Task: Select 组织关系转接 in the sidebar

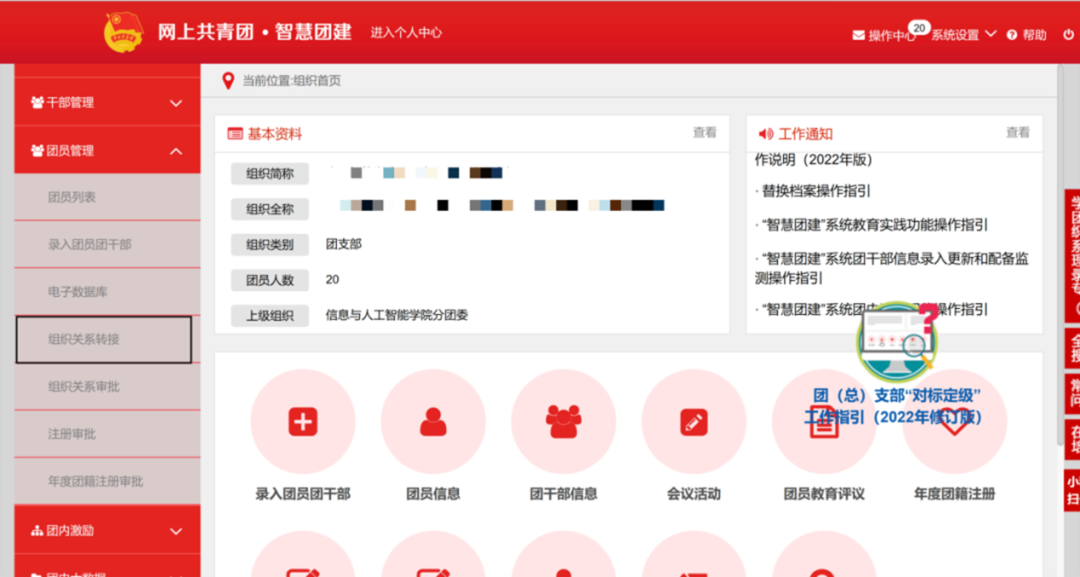Action: [x=104, y=339]
